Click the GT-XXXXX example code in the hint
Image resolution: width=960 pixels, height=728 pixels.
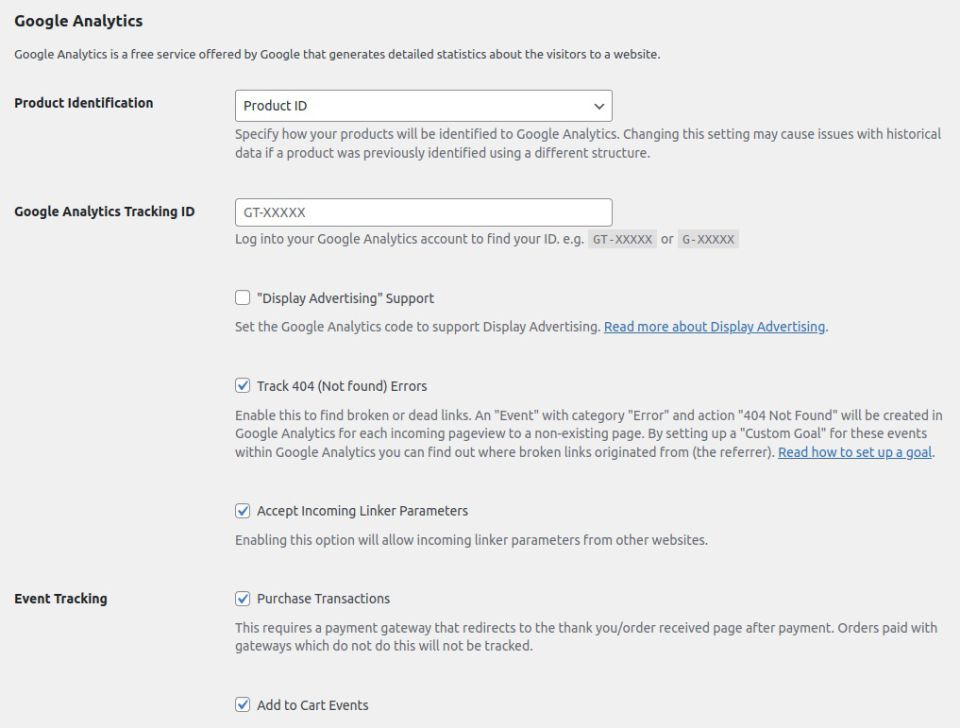point(622,240)
